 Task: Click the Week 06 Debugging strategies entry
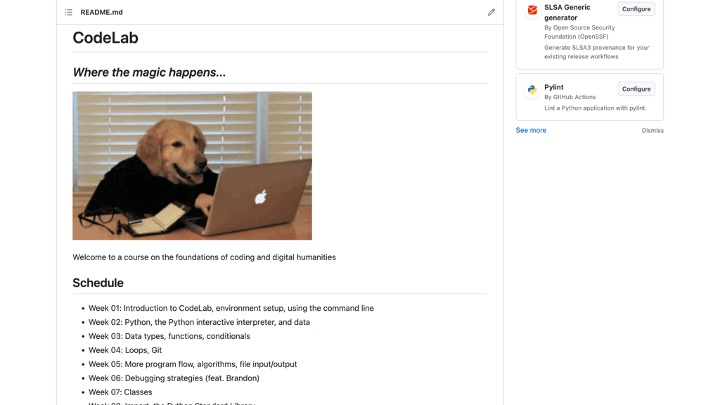pyautogui.click(x=174, y=378)
